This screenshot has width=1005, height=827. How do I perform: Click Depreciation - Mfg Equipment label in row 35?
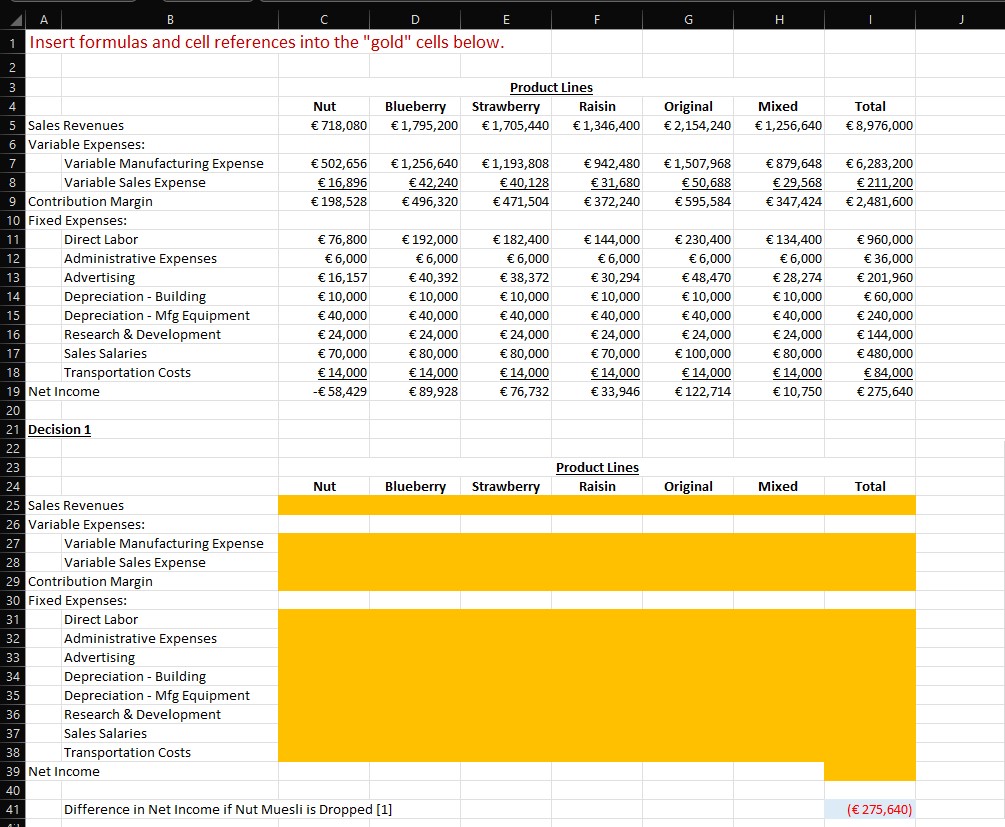point(156,696)
